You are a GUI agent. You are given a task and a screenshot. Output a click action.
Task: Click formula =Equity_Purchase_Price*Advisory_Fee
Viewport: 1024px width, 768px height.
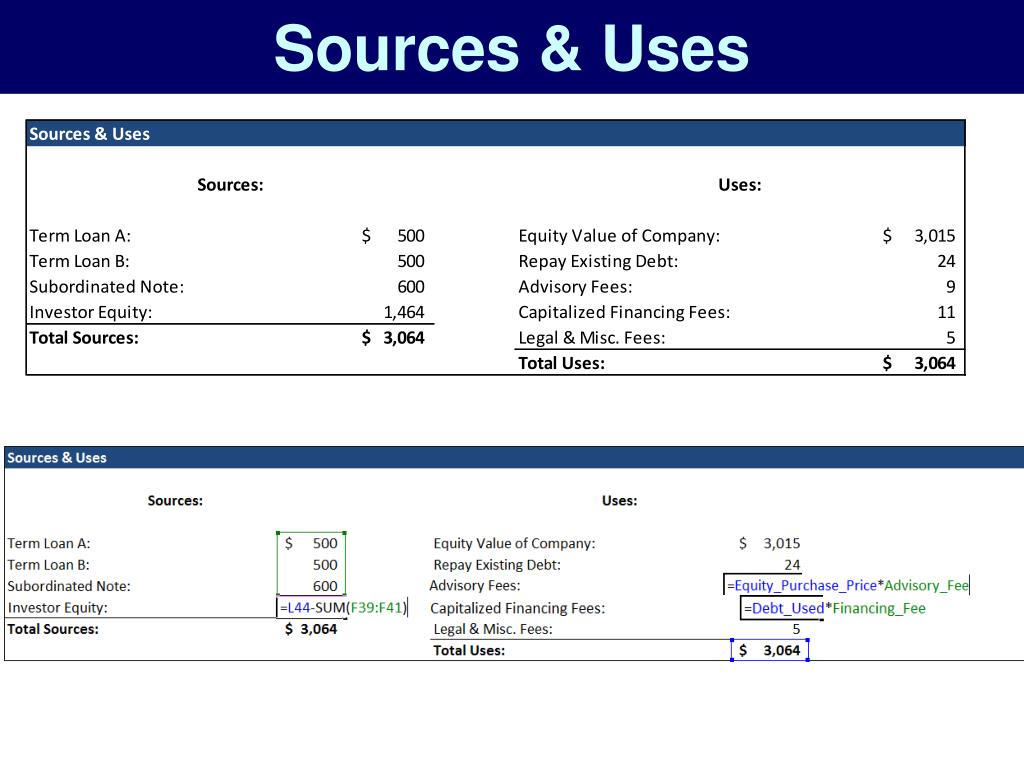pos(848,585)
